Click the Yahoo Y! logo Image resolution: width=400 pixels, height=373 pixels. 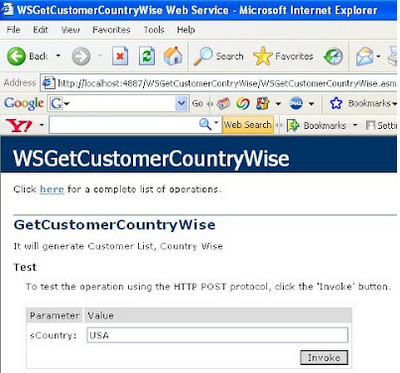pyautogui.click(x=19, y=125)
